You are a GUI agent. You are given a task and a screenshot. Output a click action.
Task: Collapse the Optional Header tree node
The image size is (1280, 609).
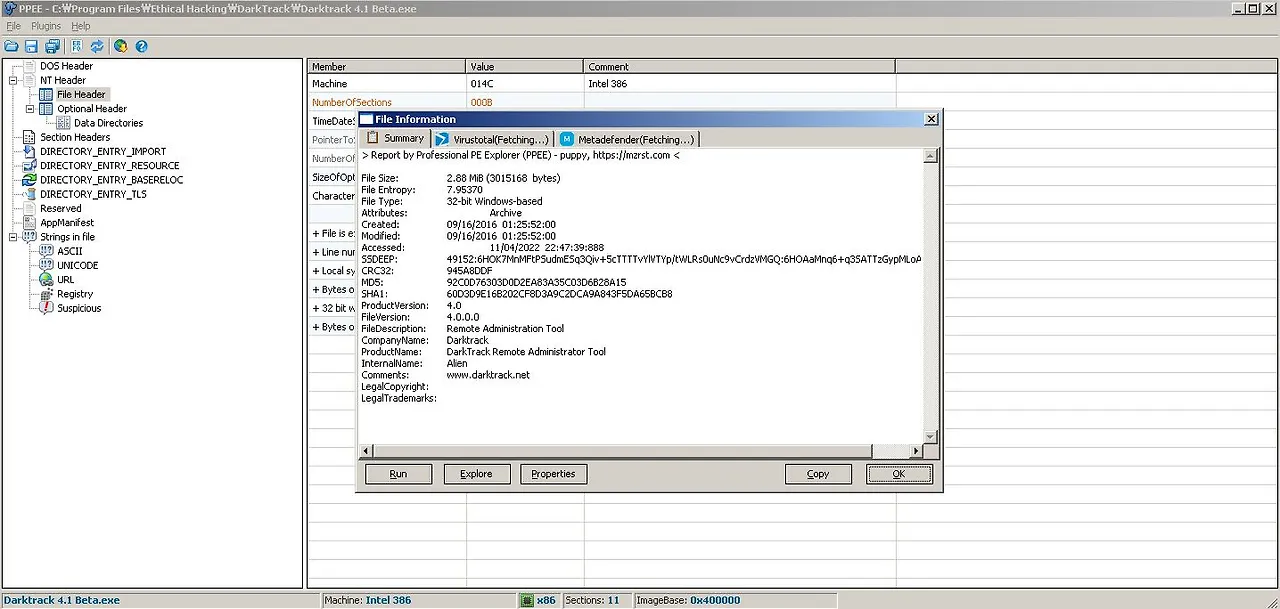coord(30,109)
